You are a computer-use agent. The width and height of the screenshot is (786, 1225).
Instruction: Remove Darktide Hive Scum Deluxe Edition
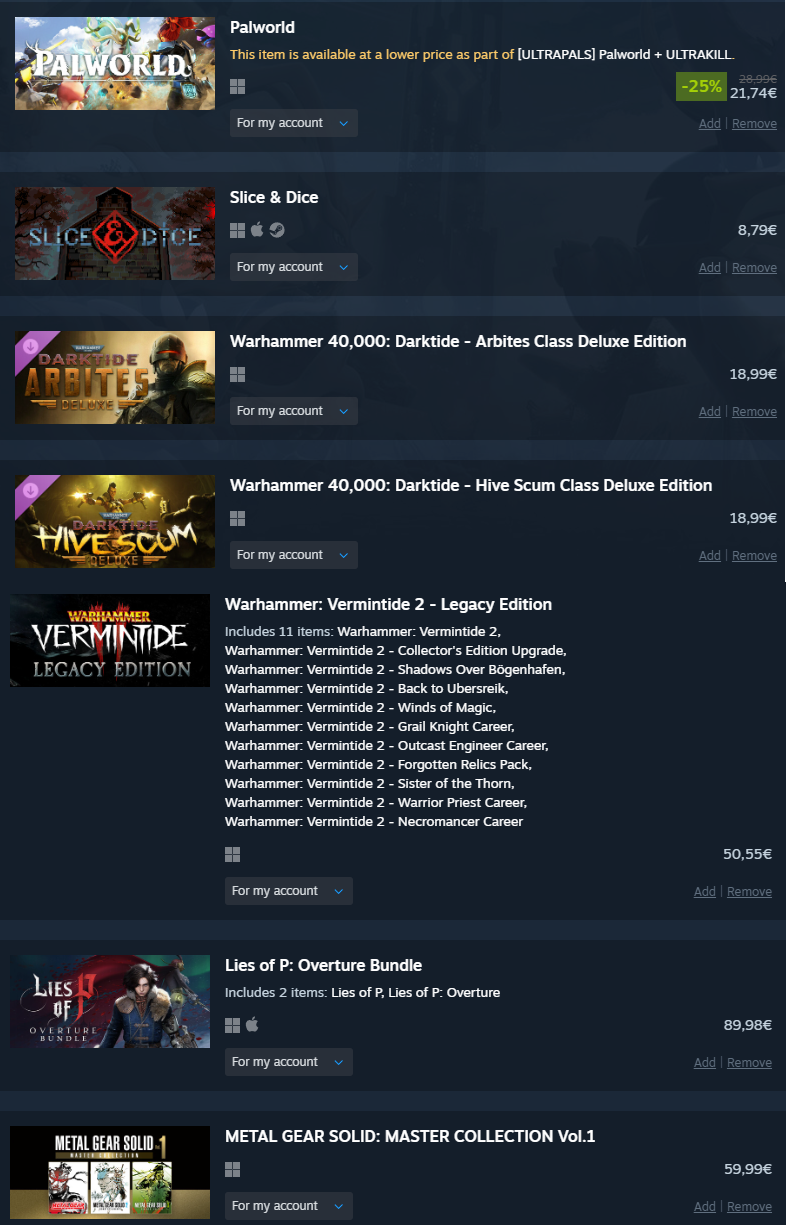[x=754, y=556]
